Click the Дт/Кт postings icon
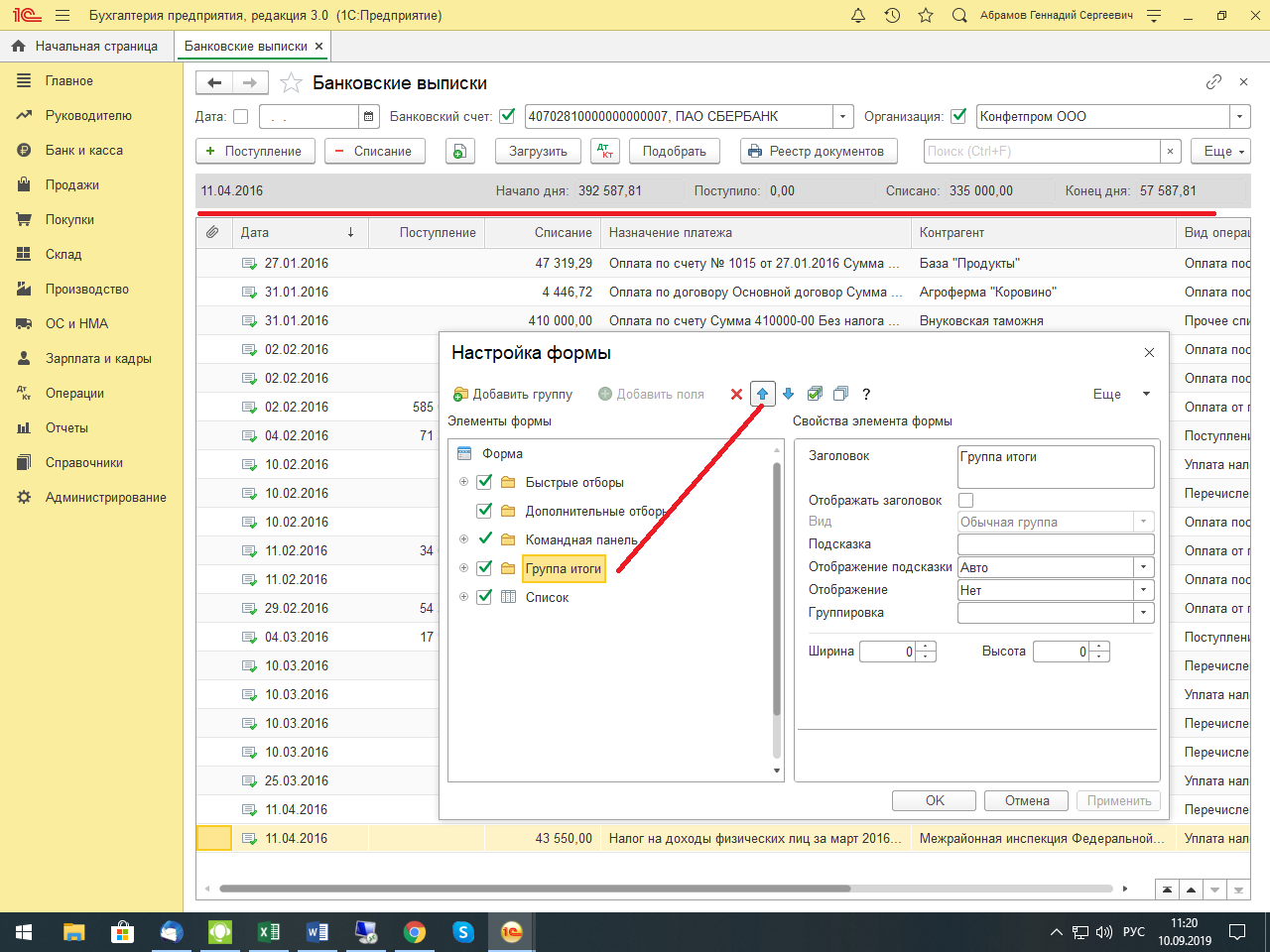The image size is (1270, 952). point(604,152)
